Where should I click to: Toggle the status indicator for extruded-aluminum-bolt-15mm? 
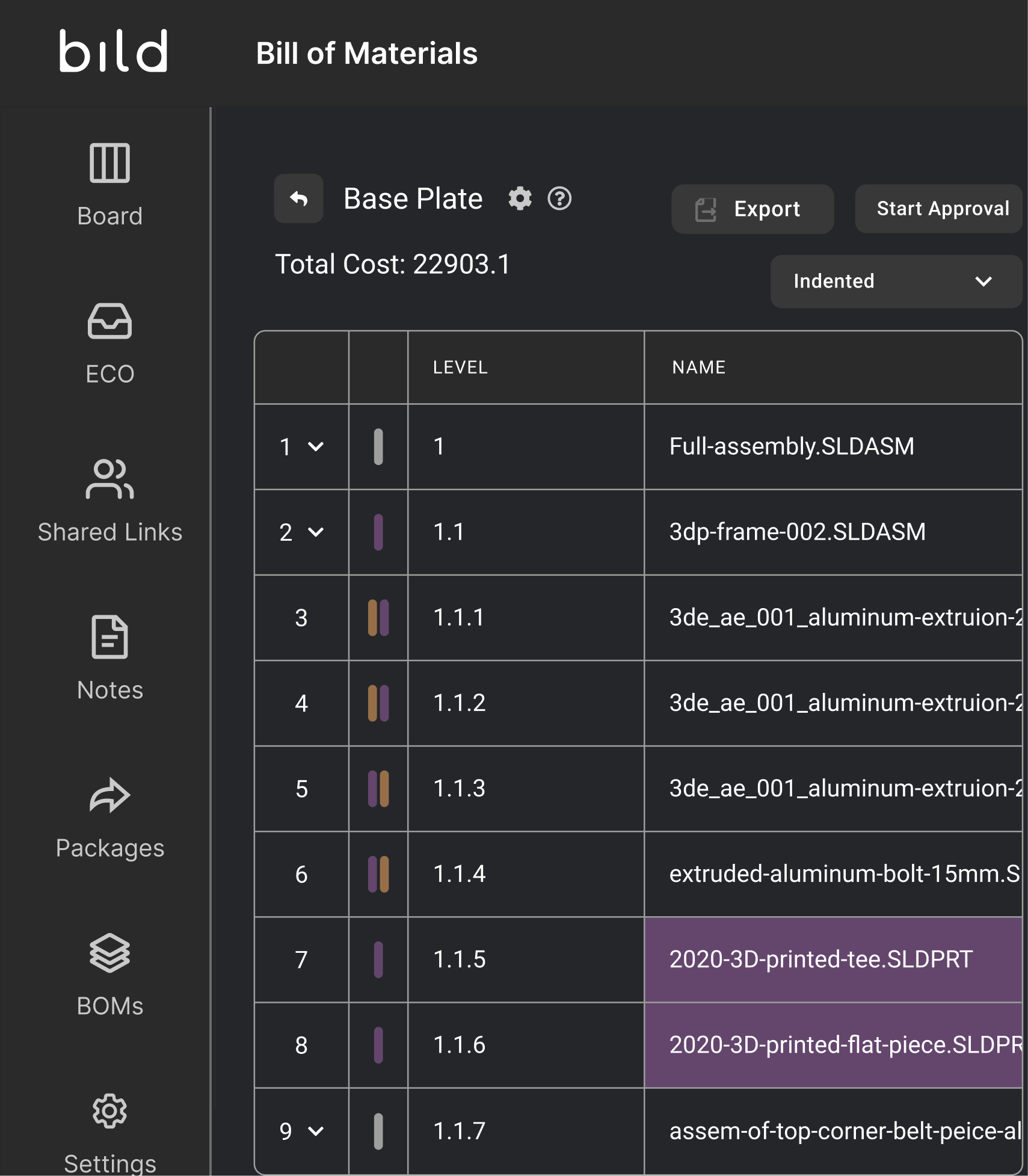(x=378, y=875)
